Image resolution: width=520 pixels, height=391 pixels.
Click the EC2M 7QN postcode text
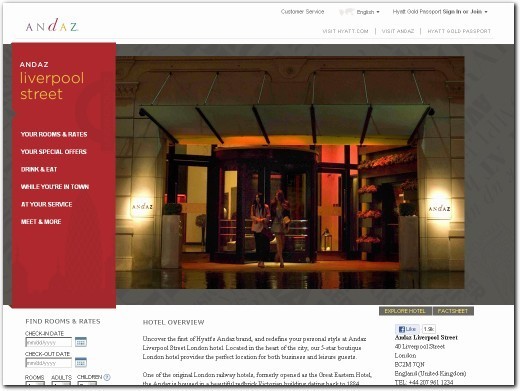click(410, 365)
